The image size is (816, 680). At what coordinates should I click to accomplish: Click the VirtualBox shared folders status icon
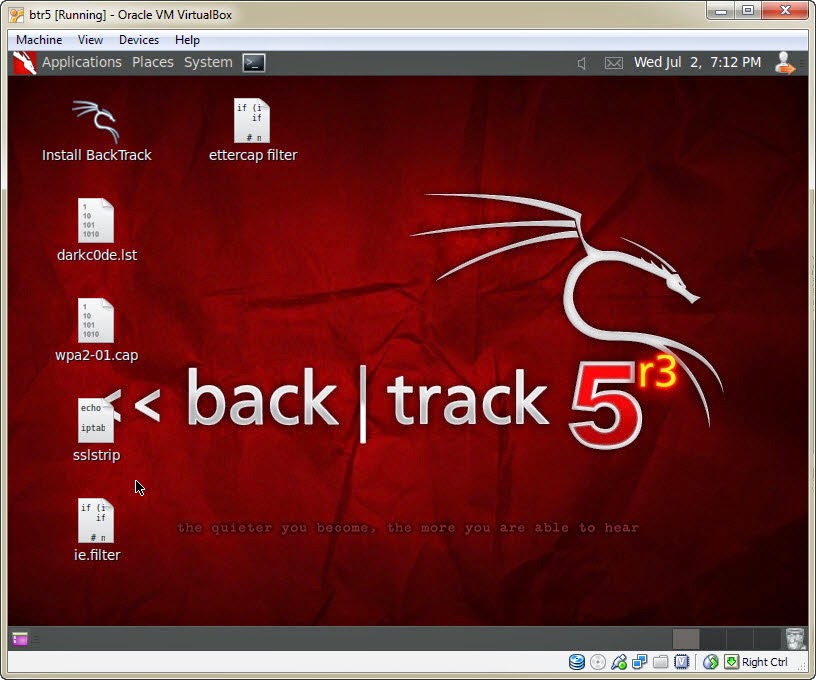(x=660, y=662)
